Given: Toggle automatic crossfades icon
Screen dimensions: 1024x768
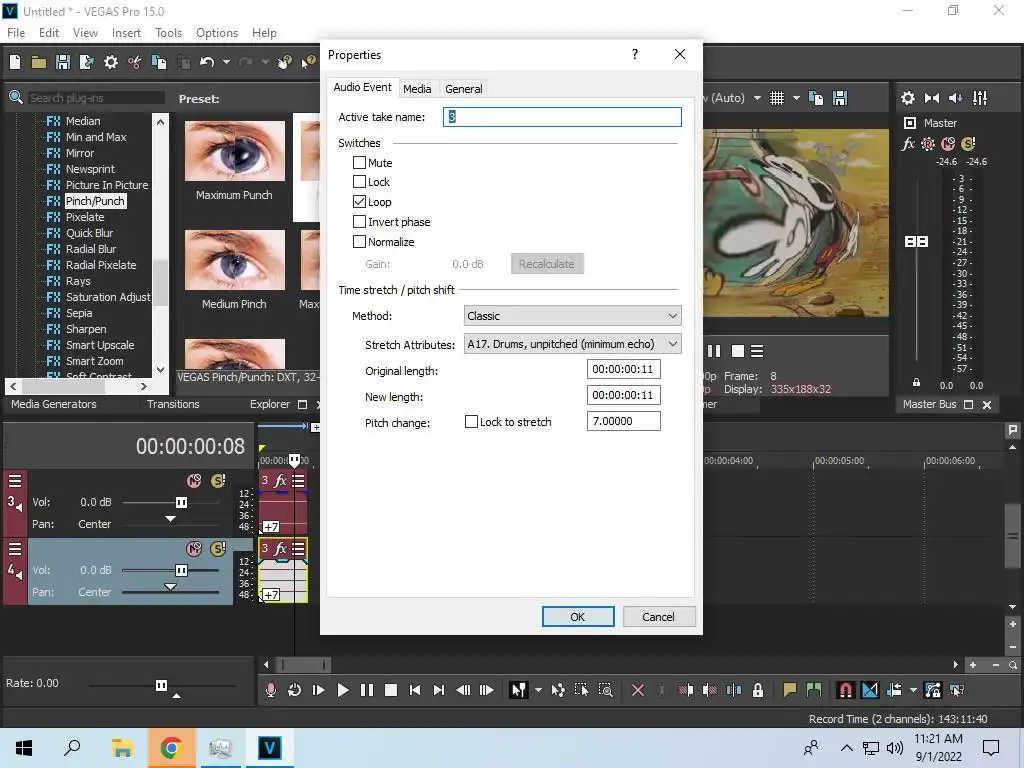Looking at the screenshot, I should [x=870, y=690].
